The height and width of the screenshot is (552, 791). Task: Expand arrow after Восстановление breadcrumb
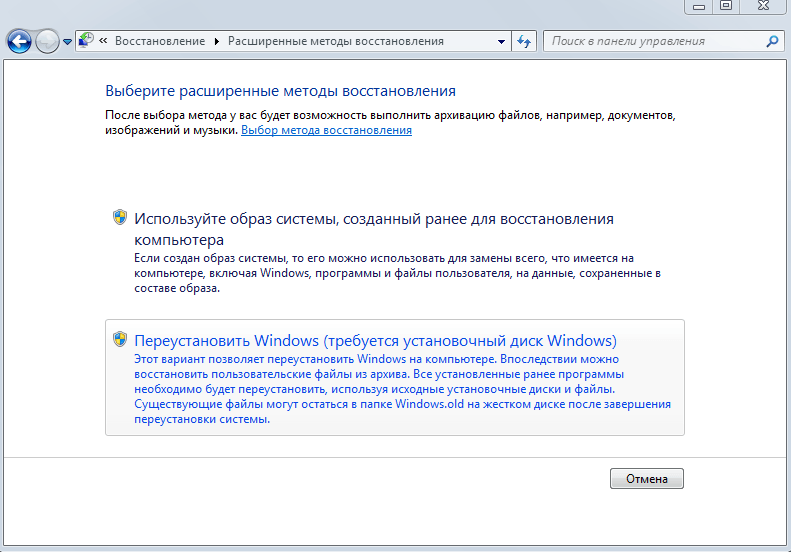[x=216, y=41]
